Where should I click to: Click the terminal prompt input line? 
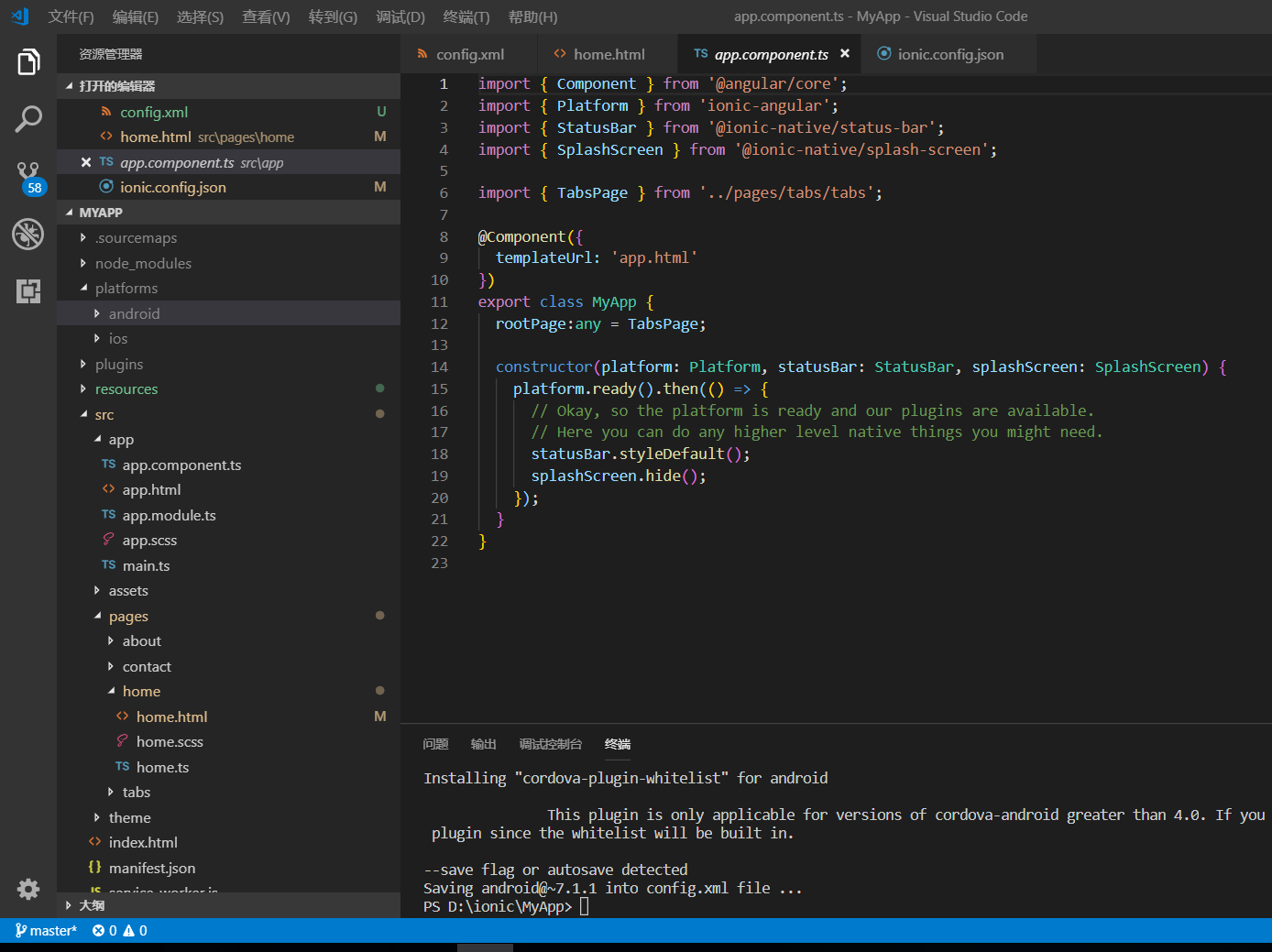pos(585,906)
